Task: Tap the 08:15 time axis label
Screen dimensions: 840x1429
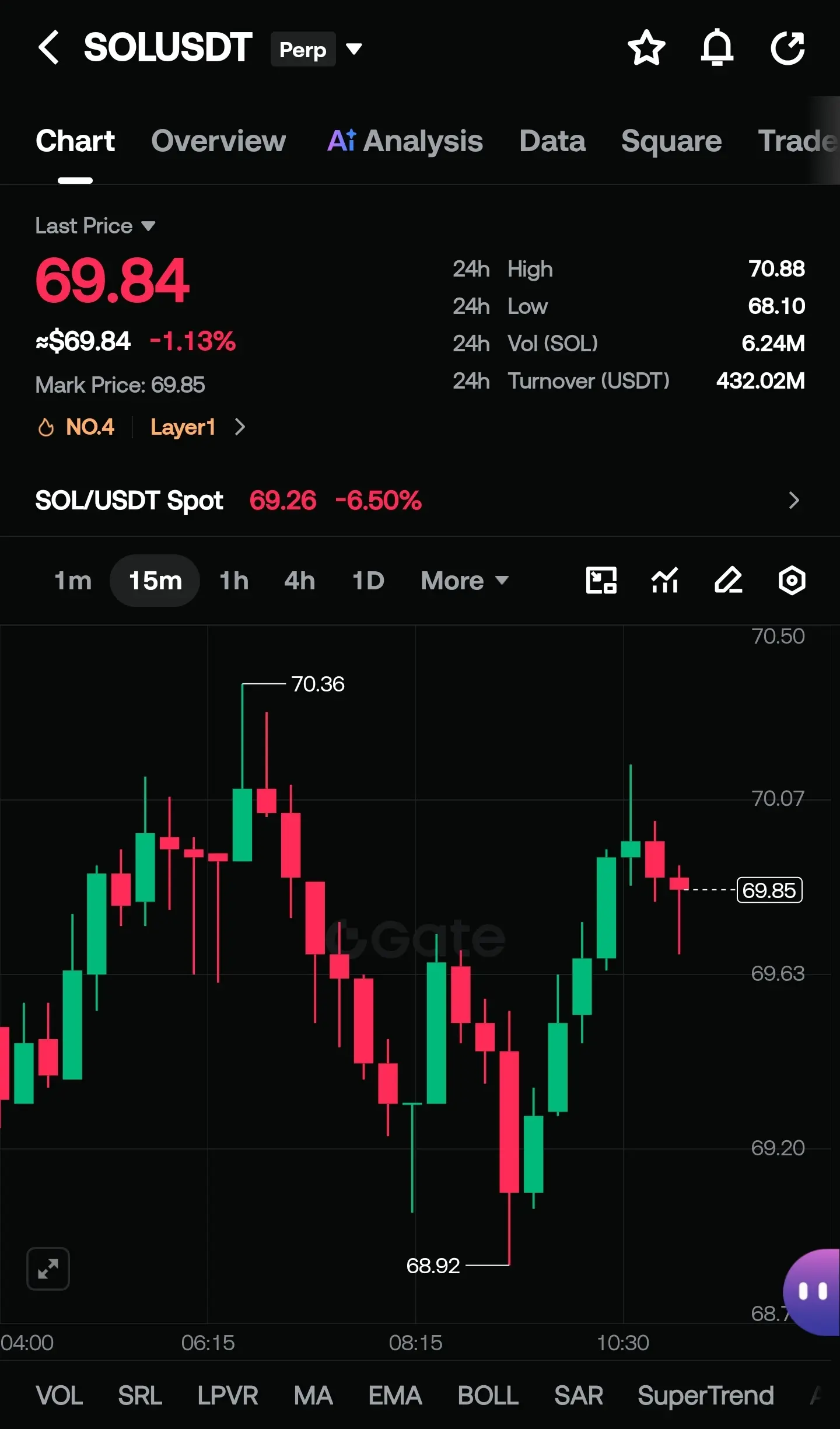Action: [x=415, y=1343]
